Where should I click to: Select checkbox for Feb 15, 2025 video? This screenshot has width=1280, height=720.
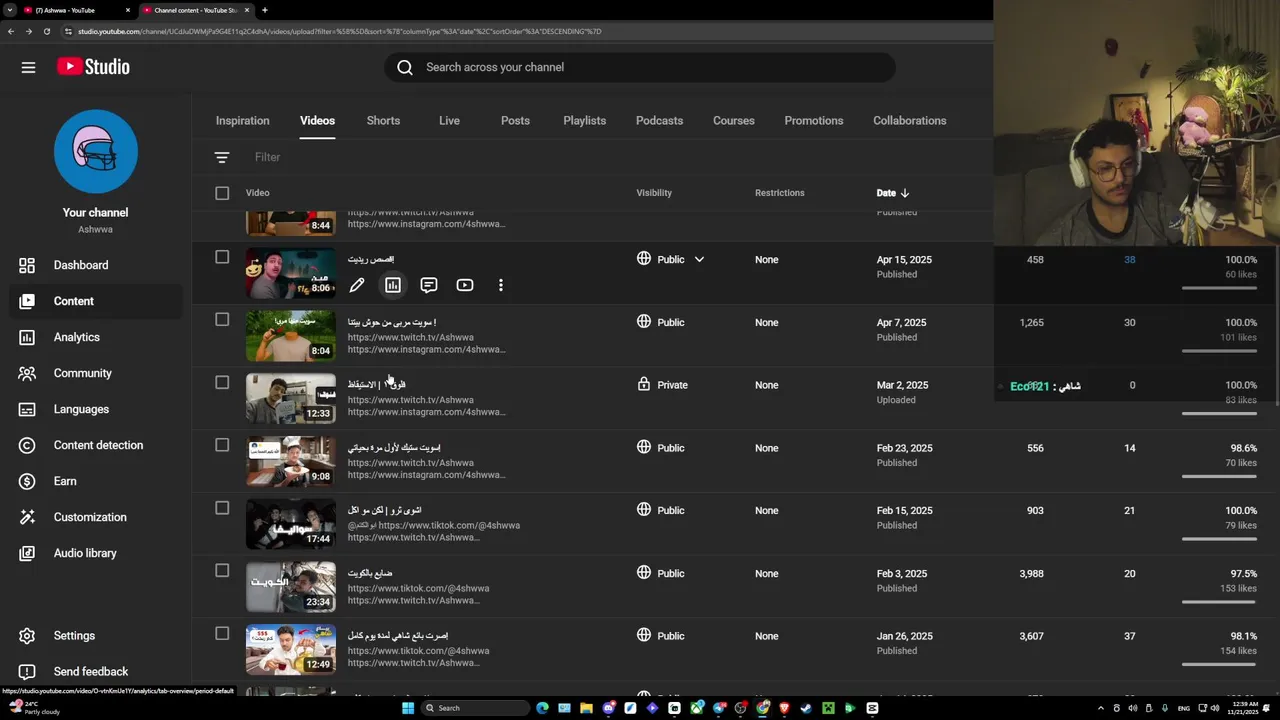tap(222, 508)
